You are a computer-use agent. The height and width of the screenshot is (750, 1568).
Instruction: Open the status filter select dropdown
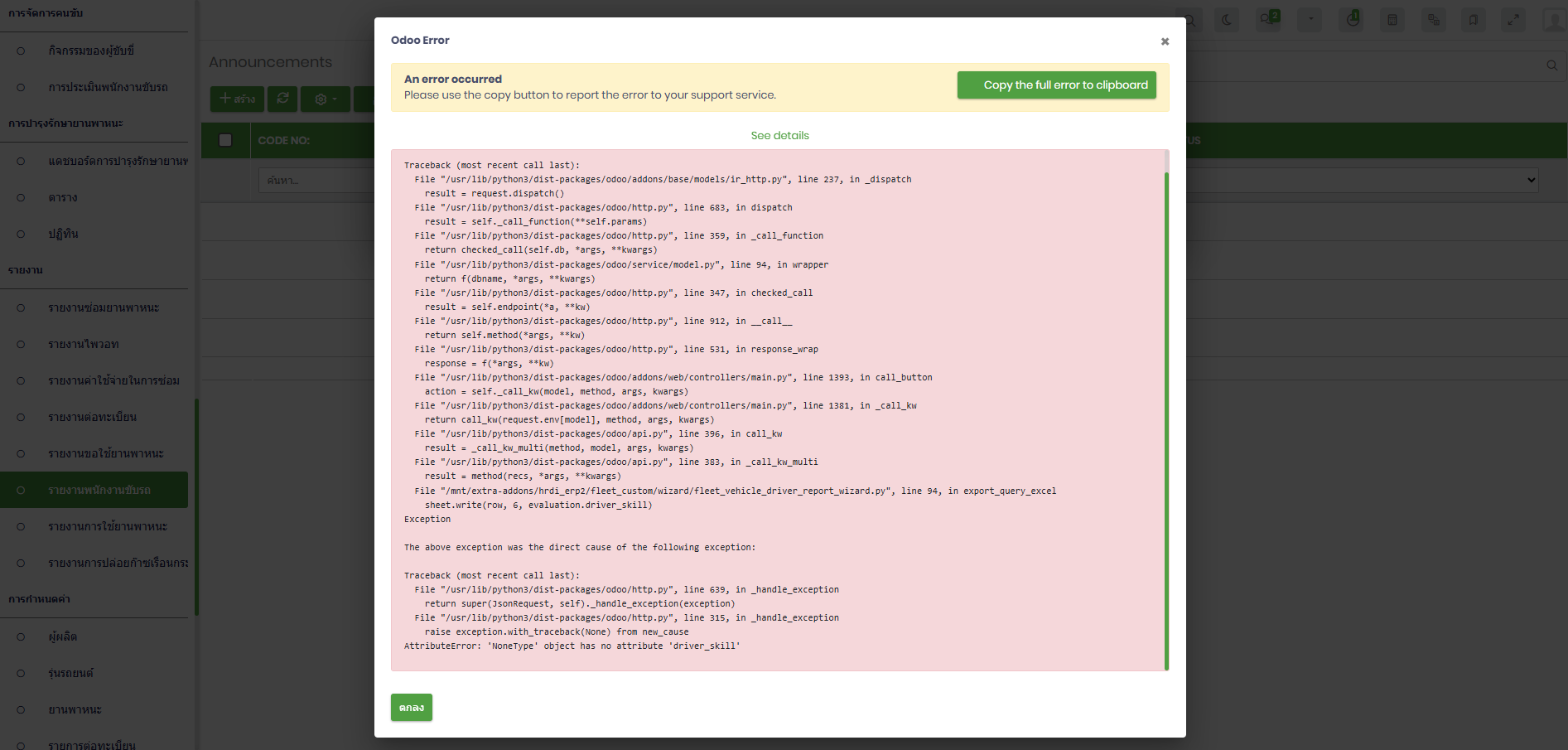pyautogui.click(x=1363, y=180)
